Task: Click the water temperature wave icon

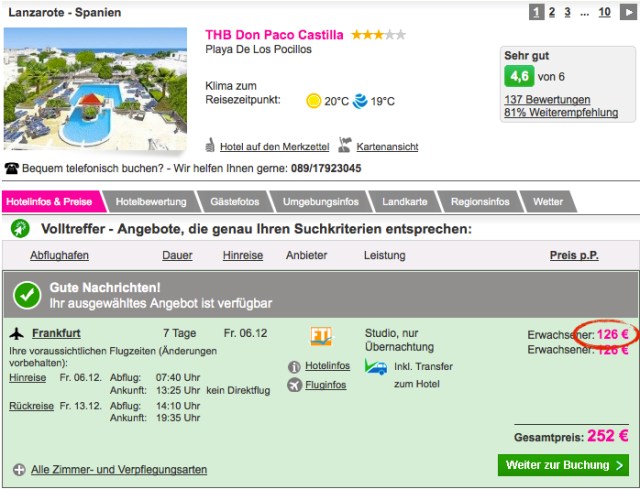Action: (360, 101)
